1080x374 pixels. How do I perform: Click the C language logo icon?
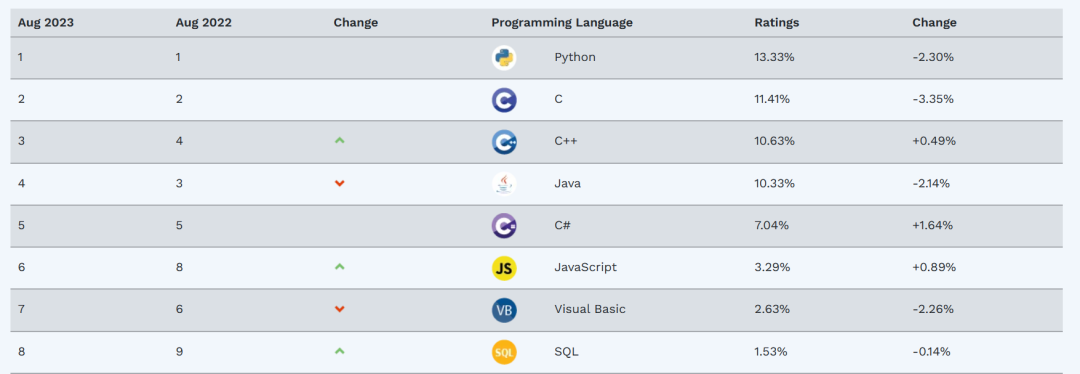(504, 99)
